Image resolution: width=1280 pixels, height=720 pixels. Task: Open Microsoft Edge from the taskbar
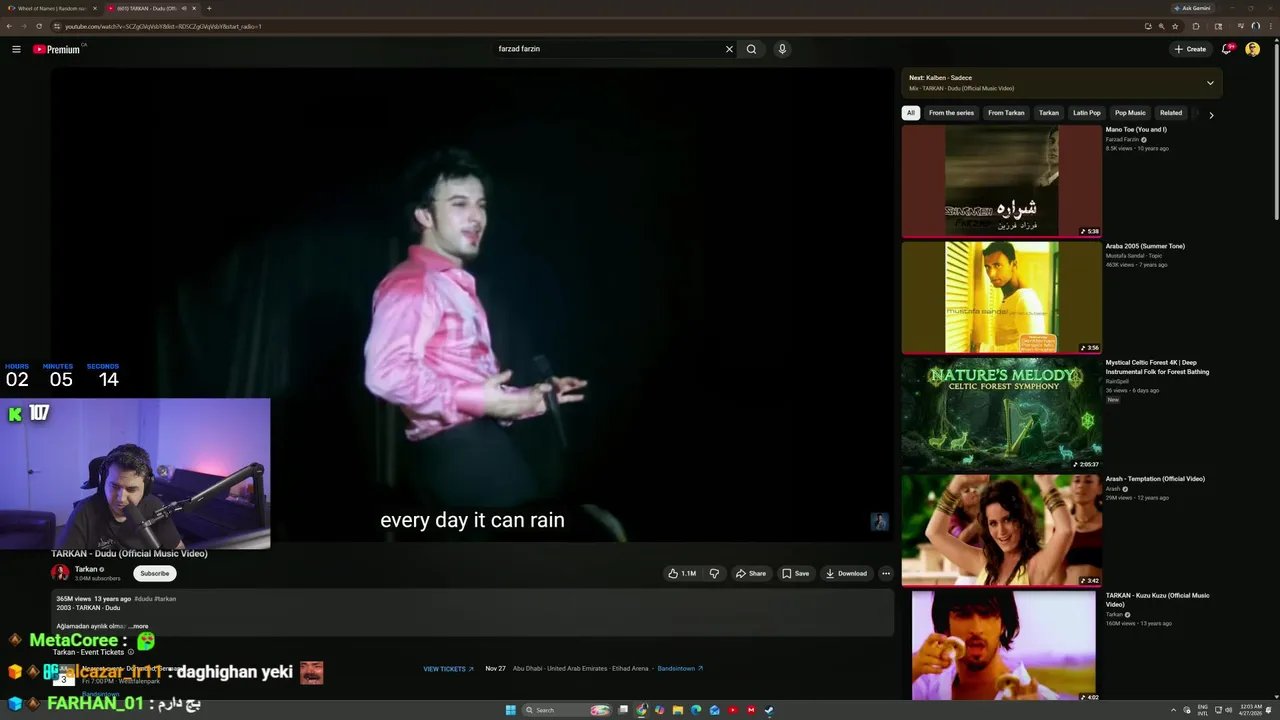coord(696,710)
